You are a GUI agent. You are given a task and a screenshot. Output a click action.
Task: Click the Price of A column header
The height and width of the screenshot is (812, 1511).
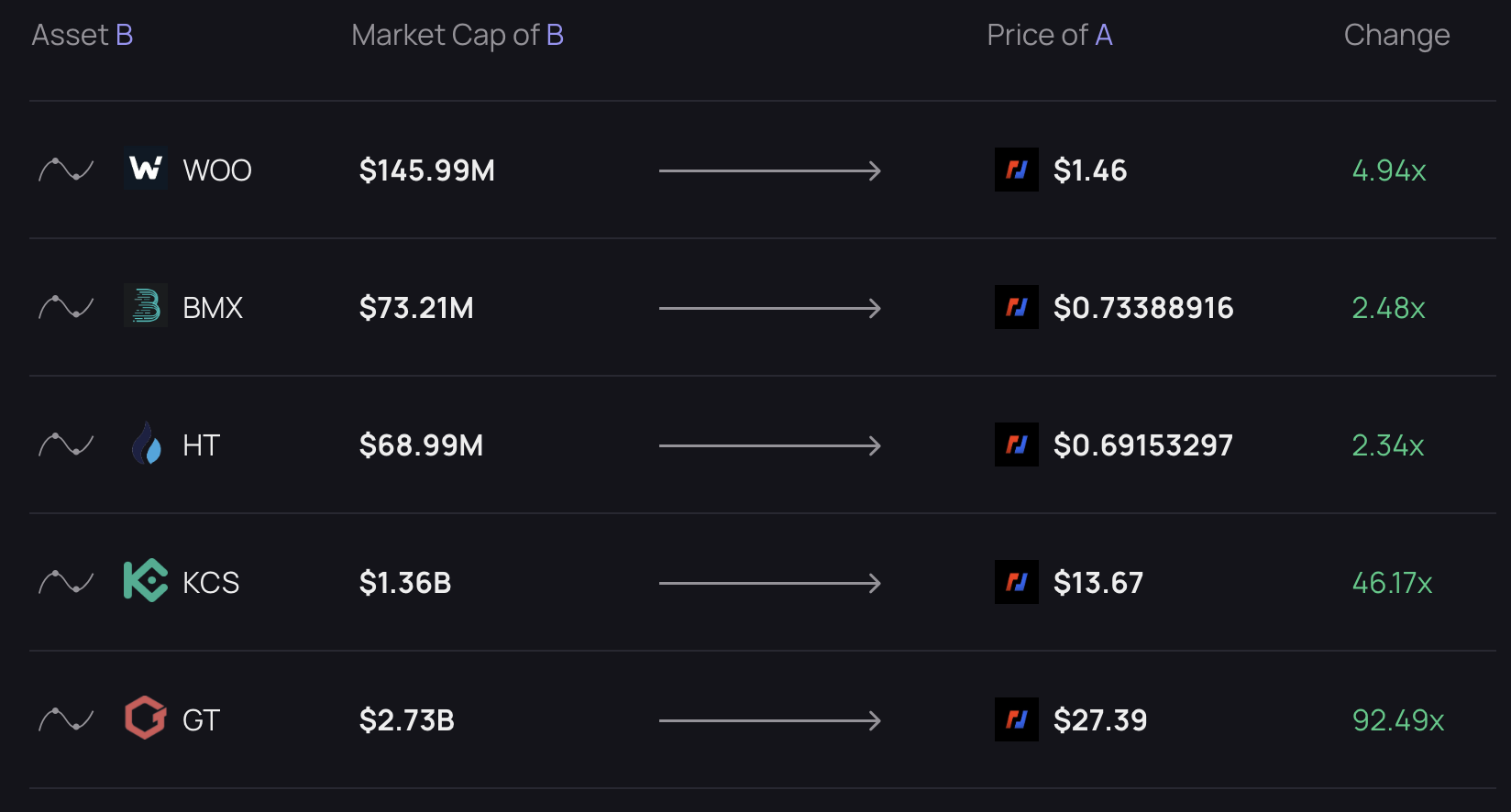(x=1050, y=35)
